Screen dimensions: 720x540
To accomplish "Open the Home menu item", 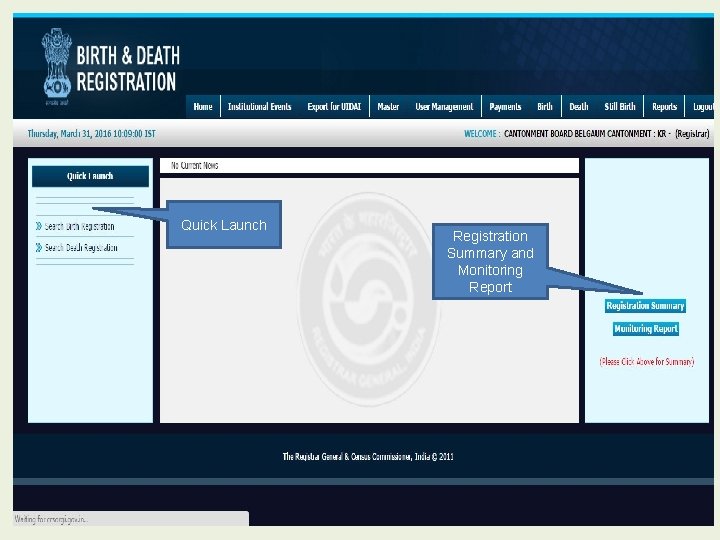I will tap(203, 107).
